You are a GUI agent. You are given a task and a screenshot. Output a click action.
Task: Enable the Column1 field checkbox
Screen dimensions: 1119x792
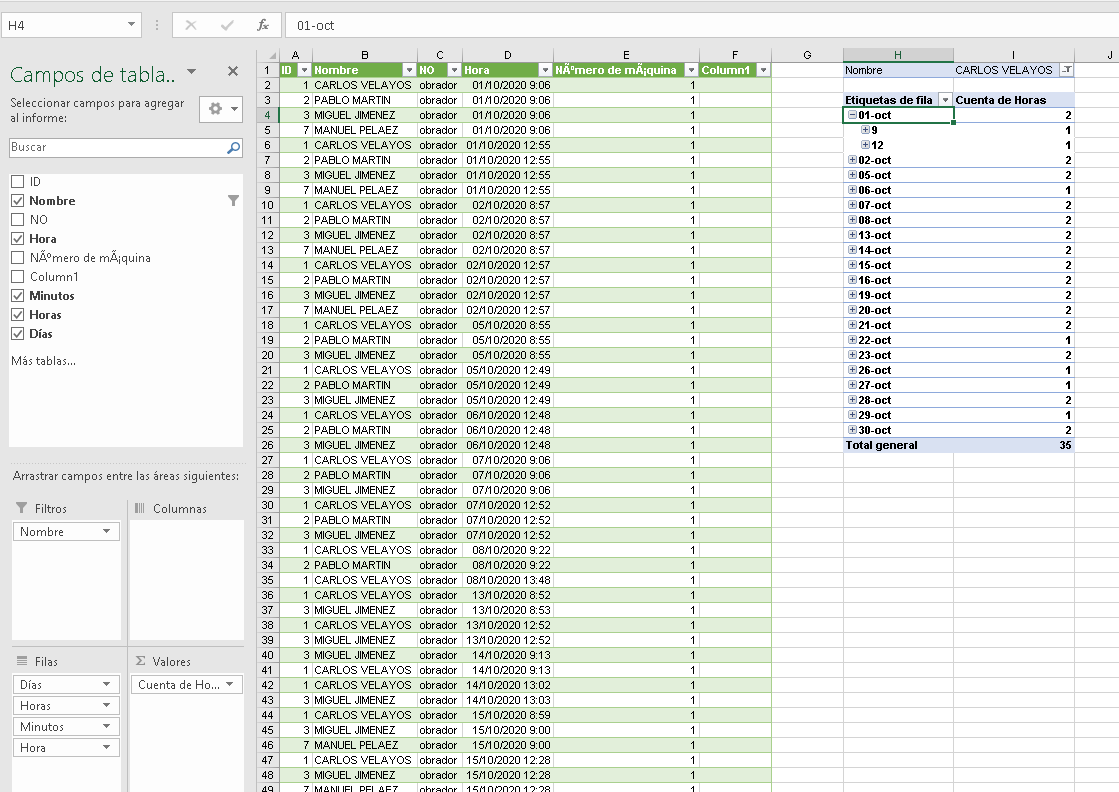(17, 277)
